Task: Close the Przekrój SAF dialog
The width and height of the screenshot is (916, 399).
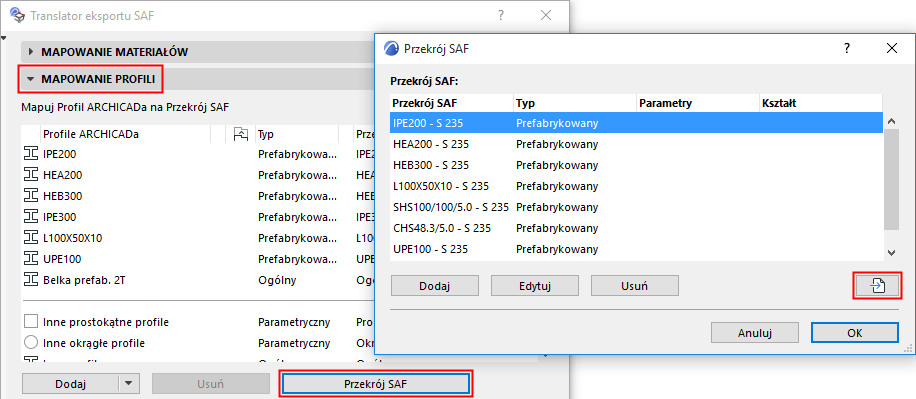Action: [x=891, y=48]
